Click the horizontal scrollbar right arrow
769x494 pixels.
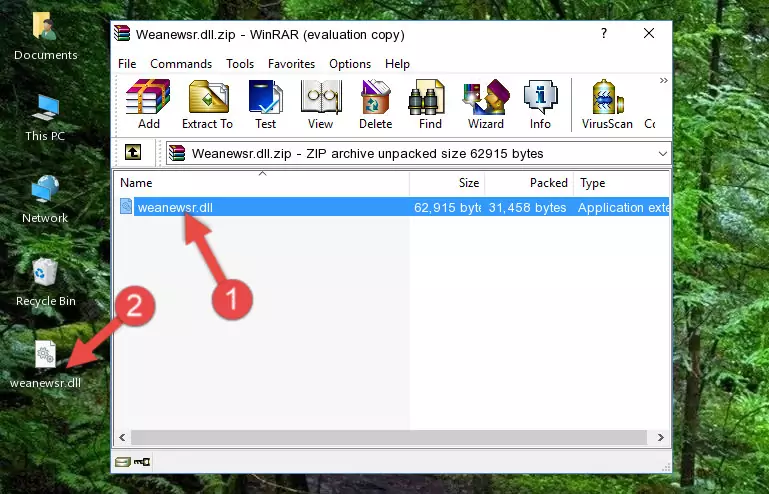[x=661, y=437]
